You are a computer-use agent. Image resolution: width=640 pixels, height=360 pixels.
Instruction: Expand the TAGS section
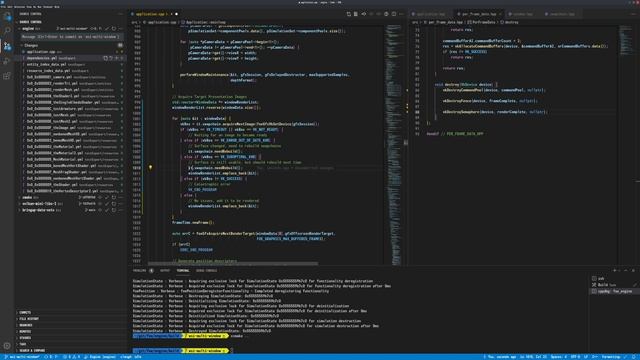point(23,344)
